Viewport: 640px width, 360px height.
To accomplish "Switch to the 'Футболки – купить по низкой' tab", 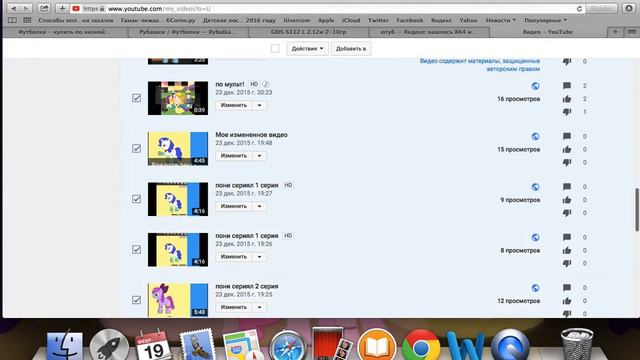I will 66,32.
